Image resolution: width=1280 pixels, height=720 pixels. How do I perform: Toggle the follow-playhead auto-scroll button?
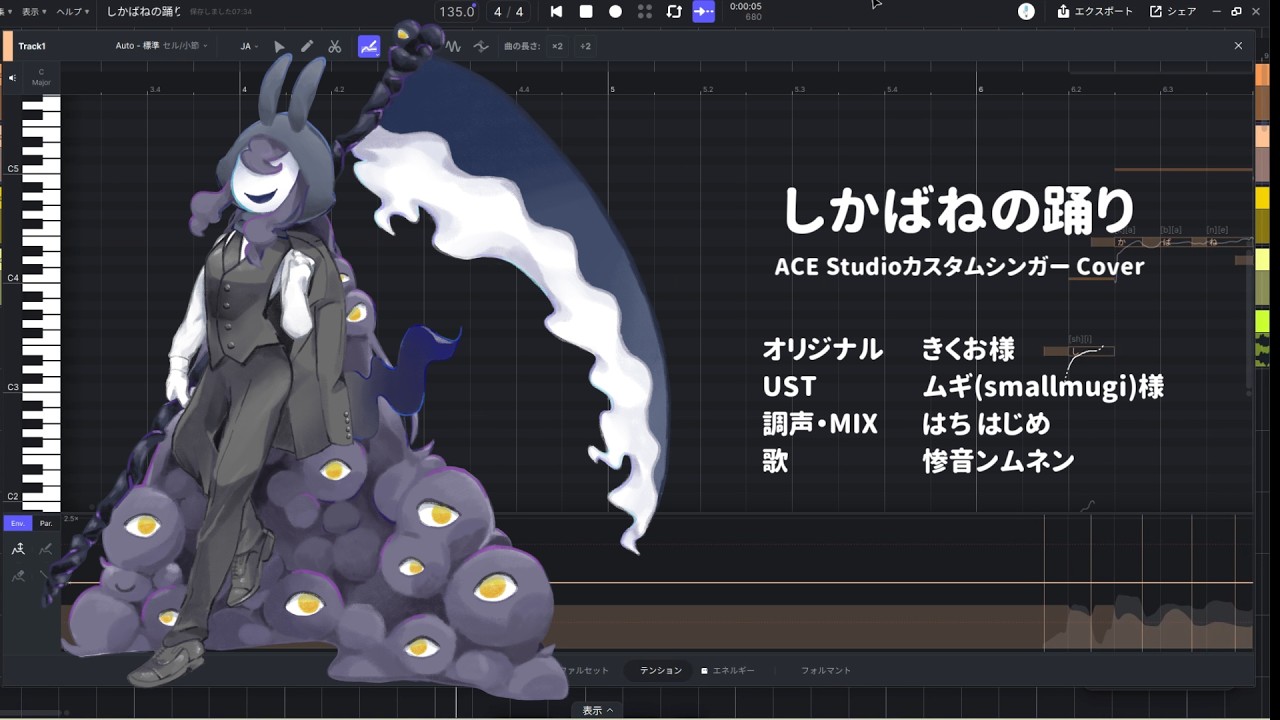click(x=704, y=11)
